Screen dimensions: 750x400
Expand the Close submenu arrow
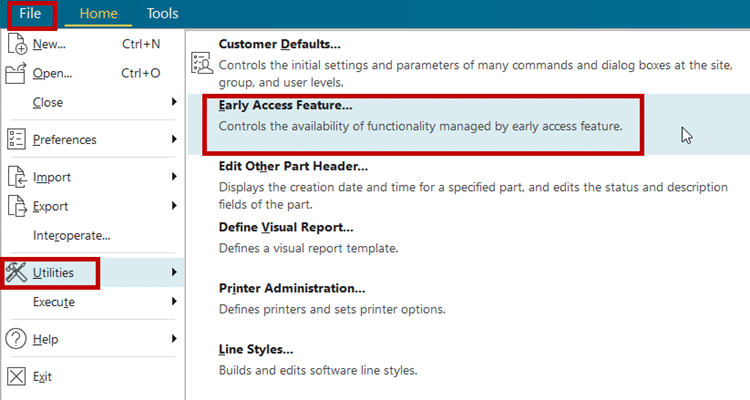[x=174, y=102]
